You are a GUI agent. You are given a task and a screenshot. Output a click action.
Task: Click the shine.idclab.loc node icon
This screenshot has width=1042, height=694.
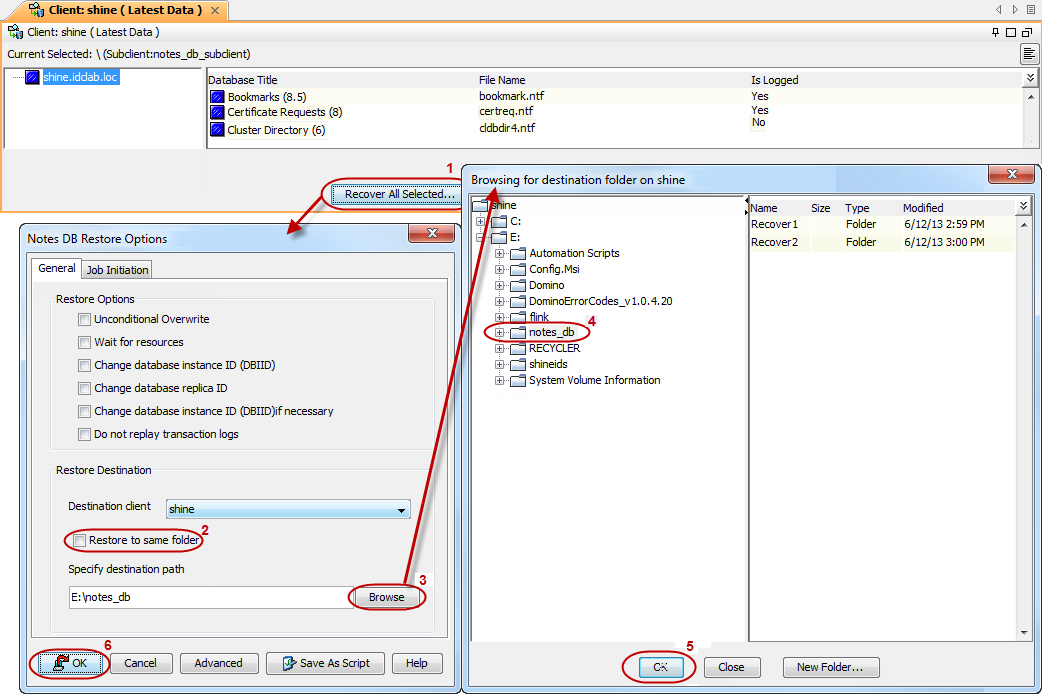click(32, 77)
